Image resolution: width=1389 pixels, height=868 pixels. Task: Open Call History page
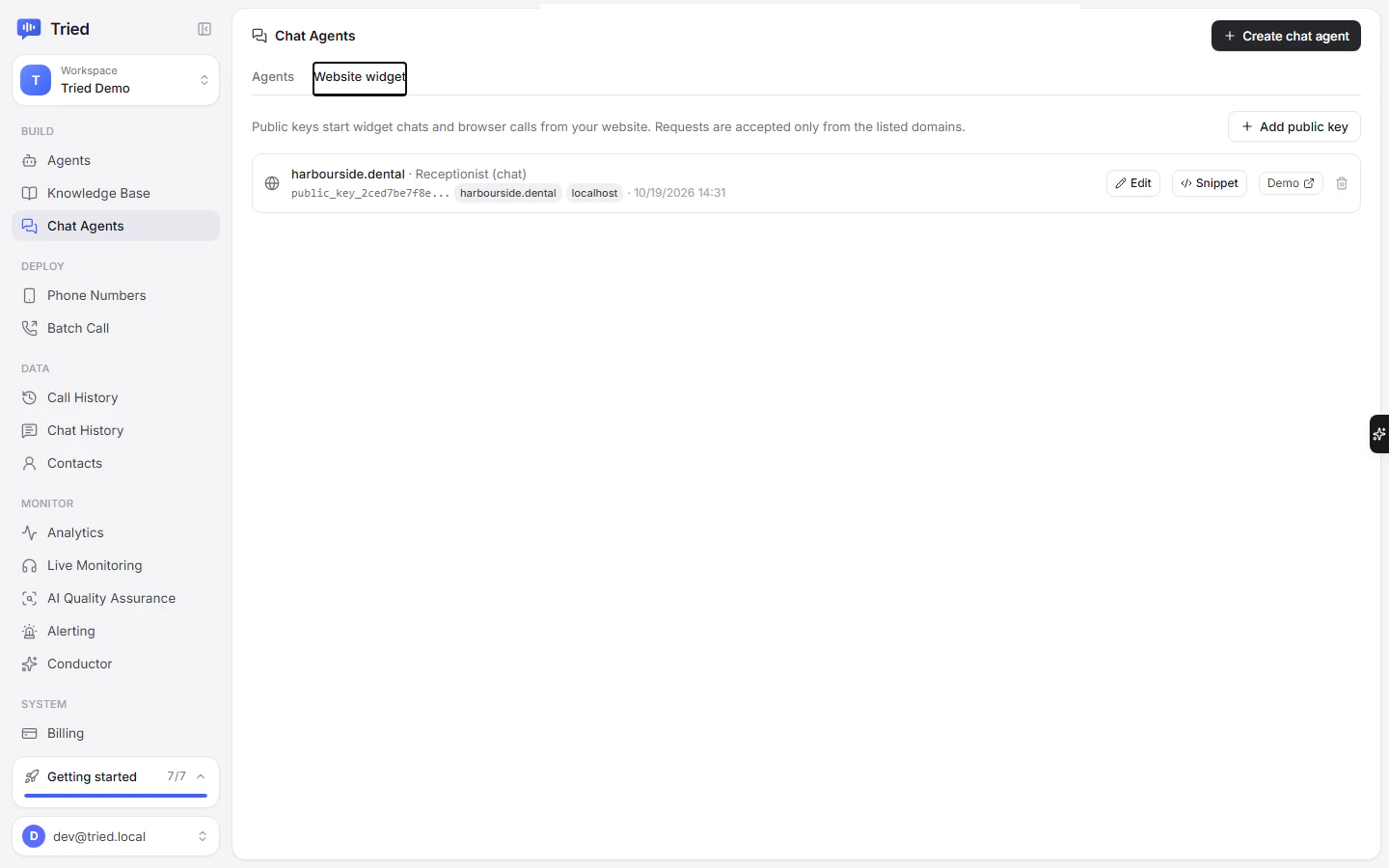116,398
